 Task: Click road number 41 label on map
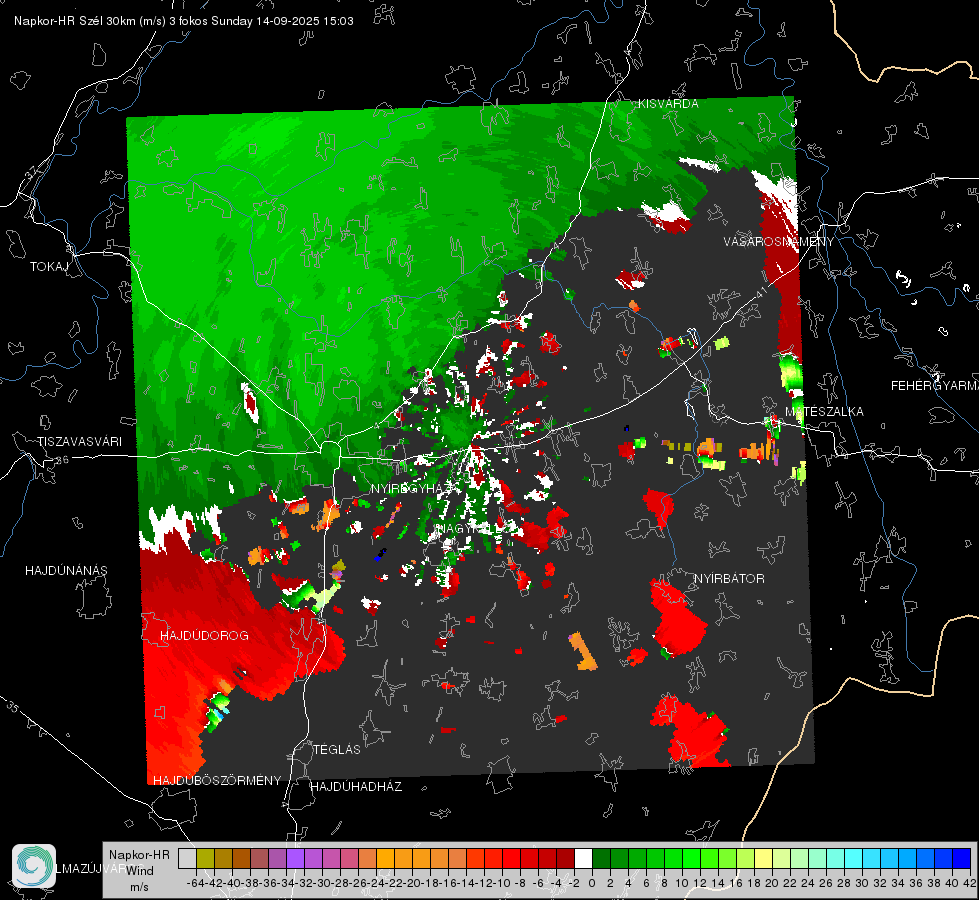tap(761, 293)
